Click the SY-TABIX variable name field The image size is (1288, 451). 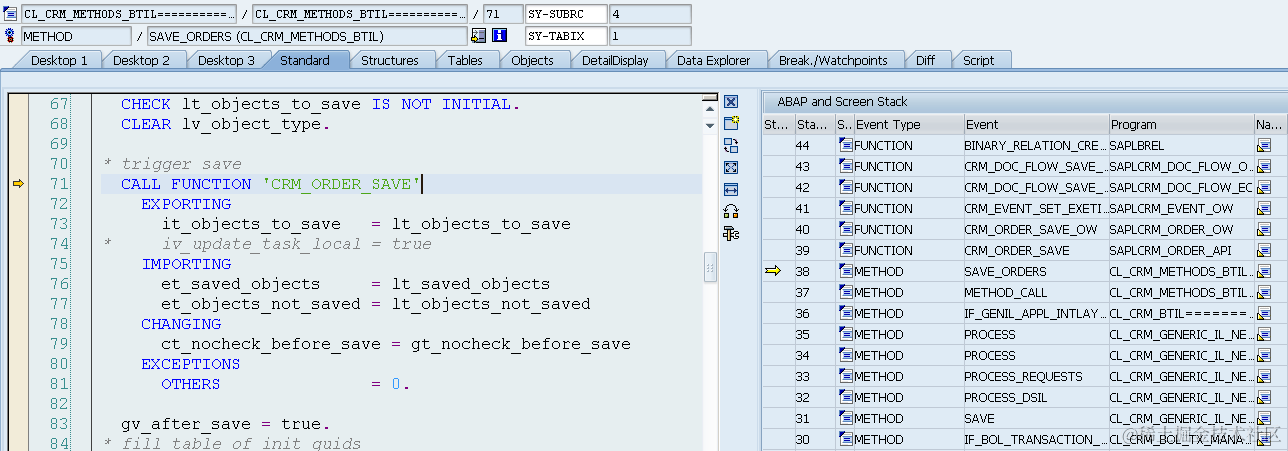click(566, 36)
